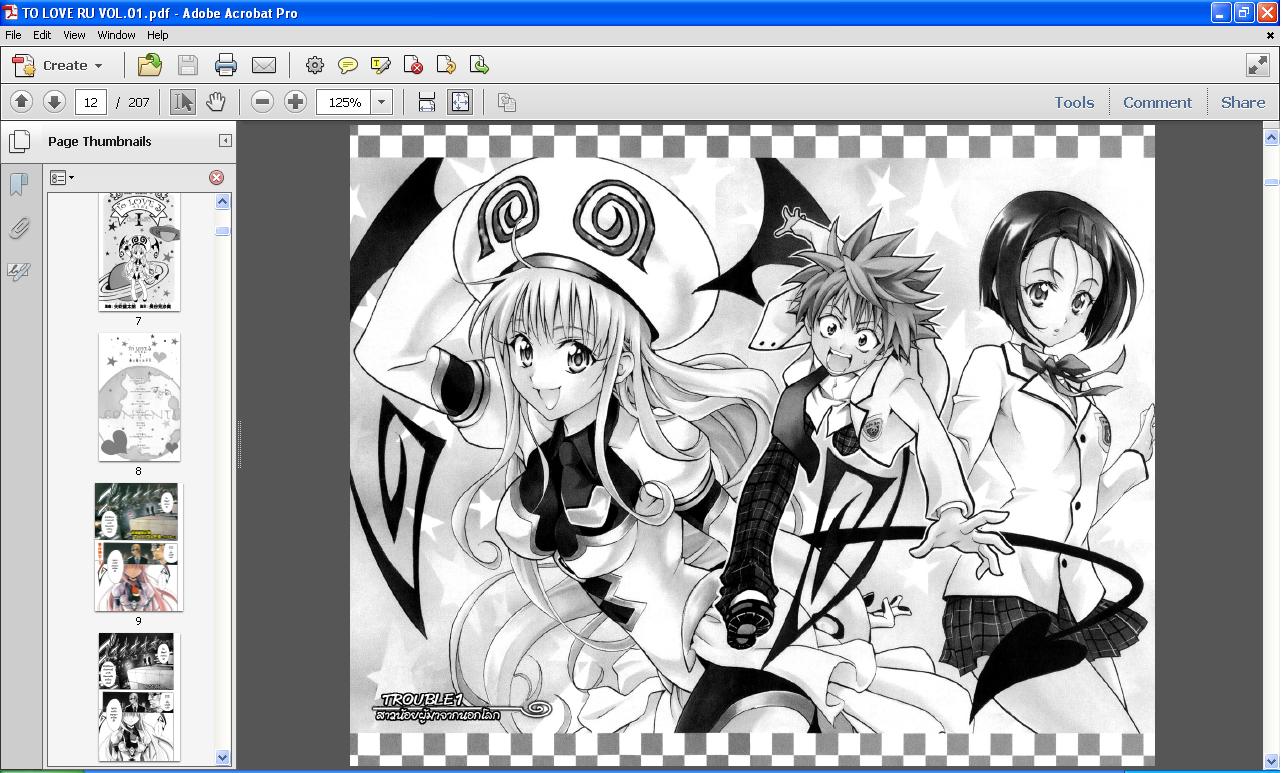Viewport: 1282px width, 773px height.
Task: Open the File menu
Action: pos(13,35)
